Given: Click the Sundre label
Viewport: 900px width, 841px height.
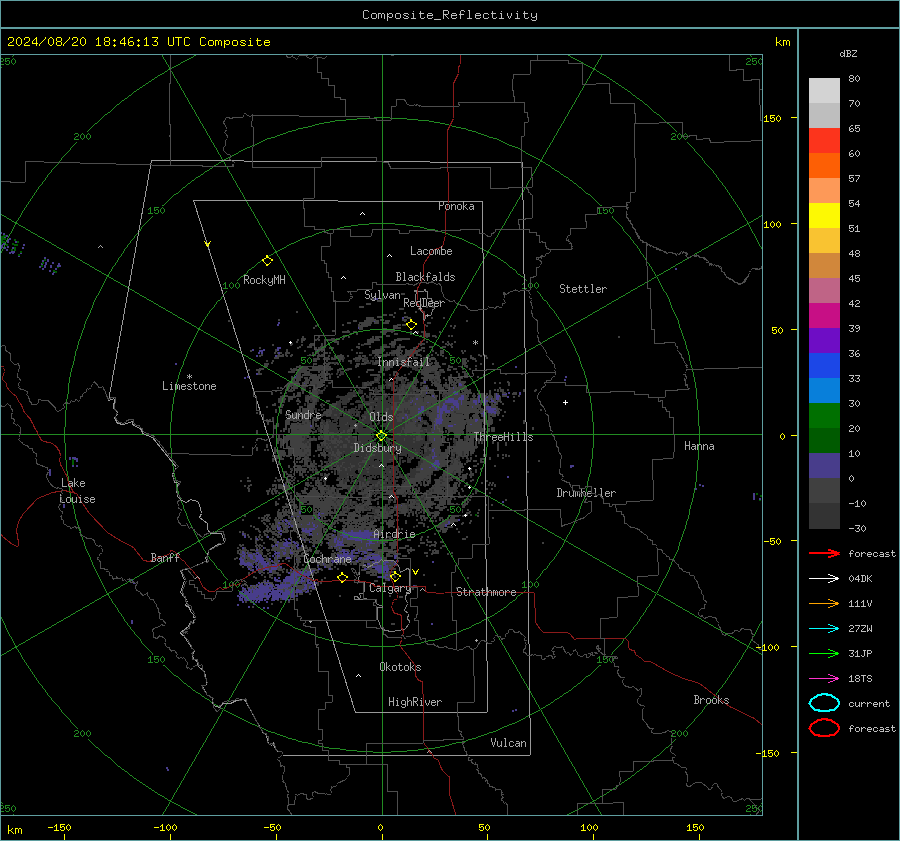Looking at the screenshot, I should point(303,415).
